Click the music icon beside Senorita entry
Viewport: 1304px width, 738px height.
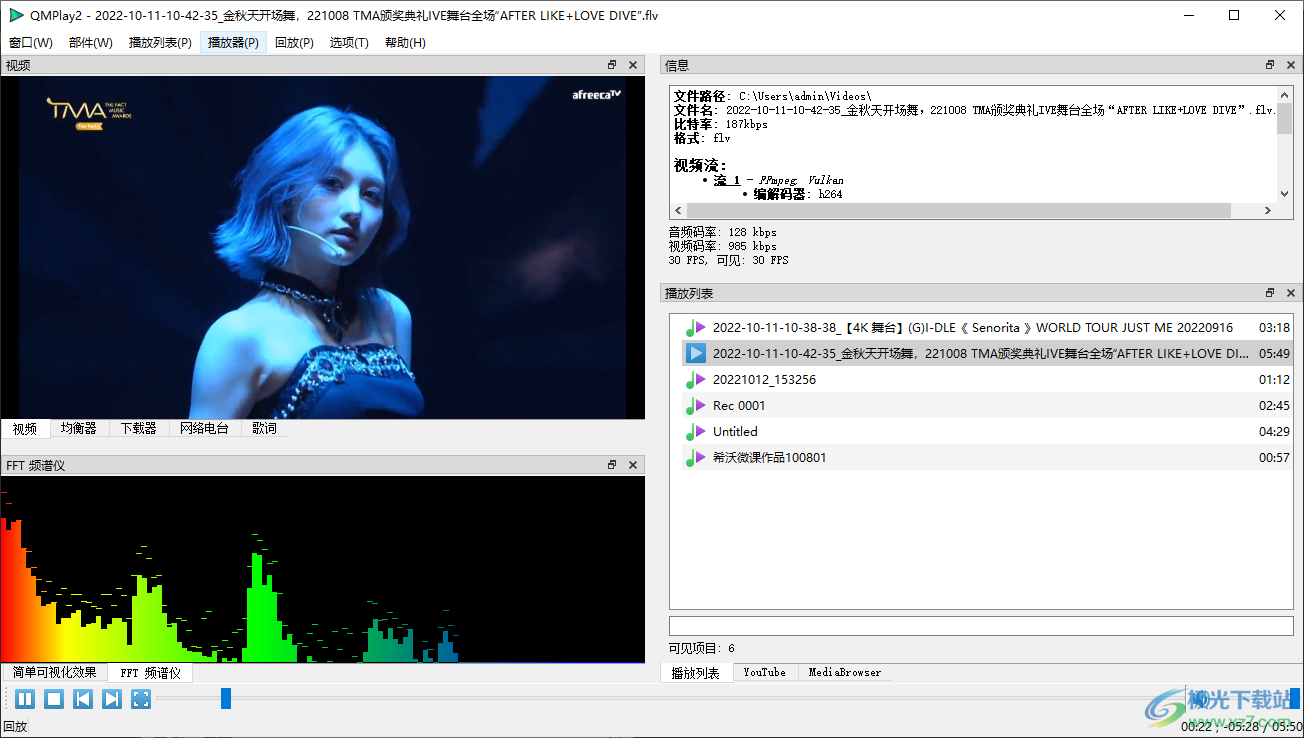(696, 328)
